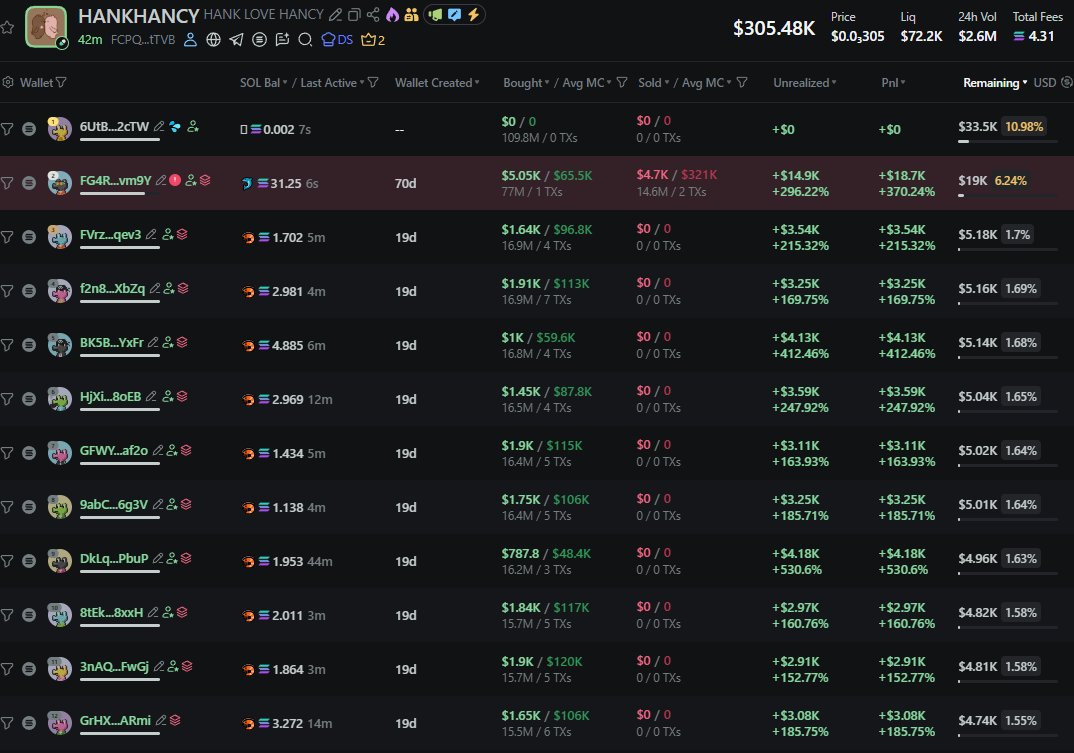Image resolution: width=1074 pixels, height=753 pixels.
Task: Sort by Remaining column
Action: [994, 83]
